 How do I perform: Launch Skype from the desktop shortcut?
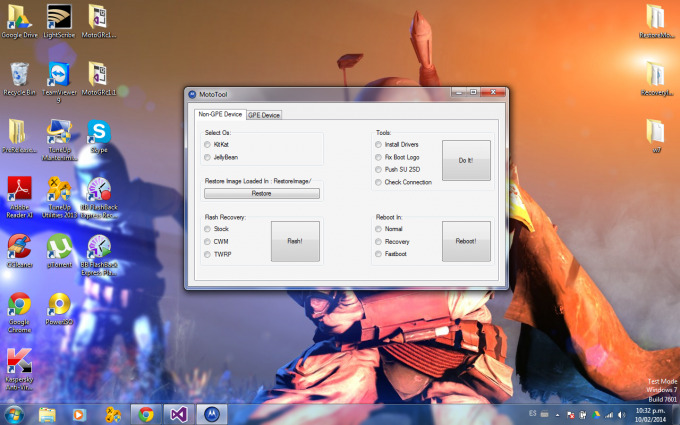click(98, 133)
